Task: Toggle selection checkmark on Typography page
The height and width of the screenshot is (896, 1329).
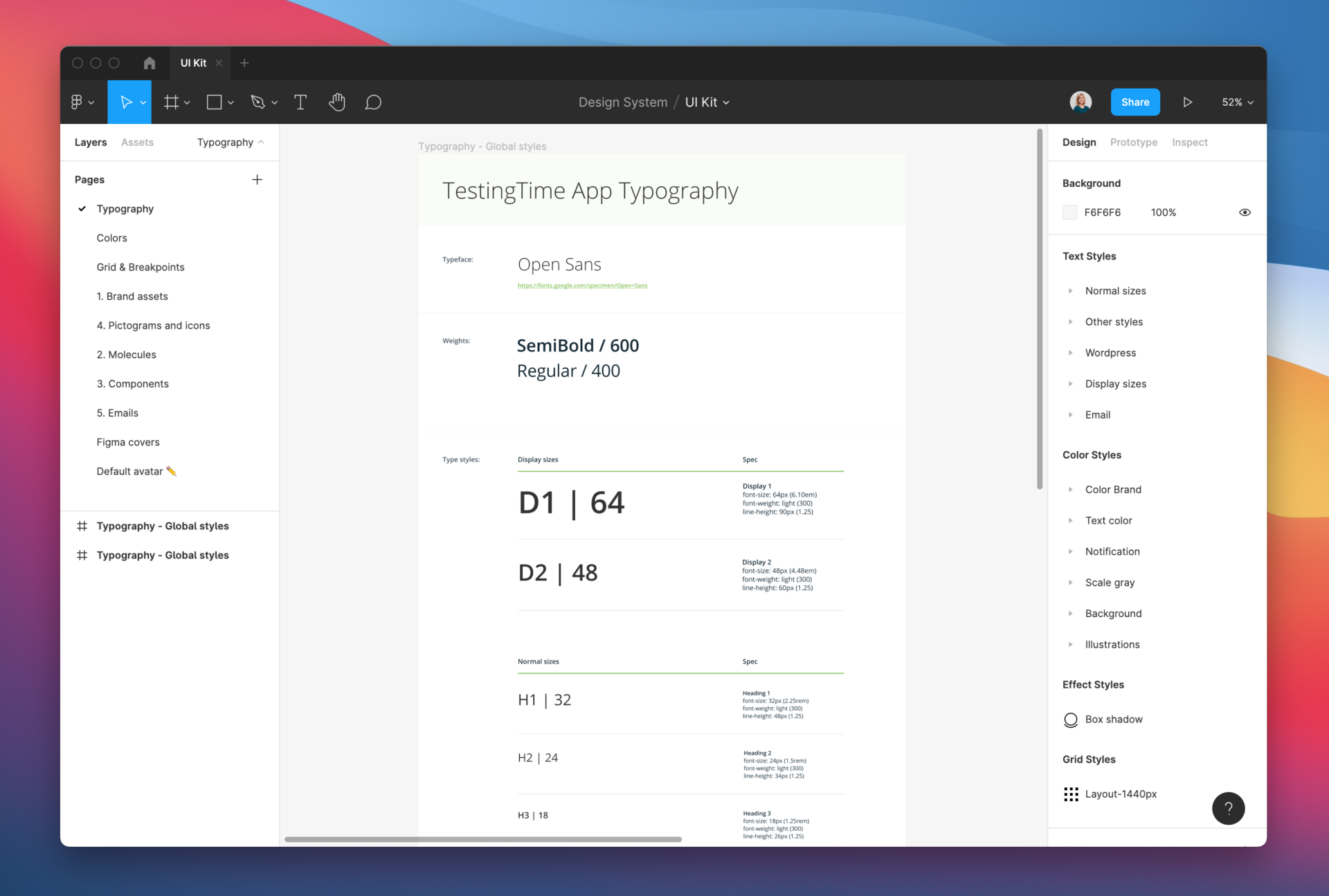Action: pyautogui.click(x=82, y=208)
